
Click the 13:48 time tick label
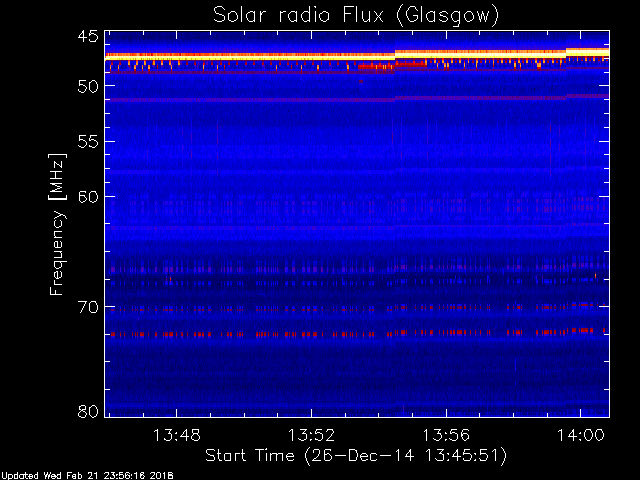click(x=177, y=435)
